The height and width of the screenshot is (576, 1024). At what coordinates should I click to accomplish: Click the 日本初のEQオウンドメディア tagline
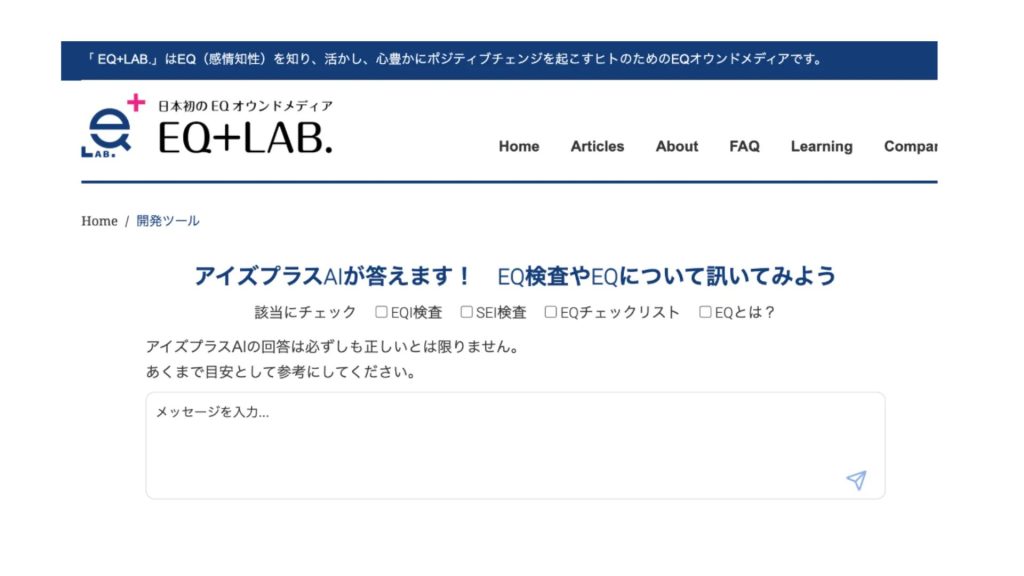(246, 106)
